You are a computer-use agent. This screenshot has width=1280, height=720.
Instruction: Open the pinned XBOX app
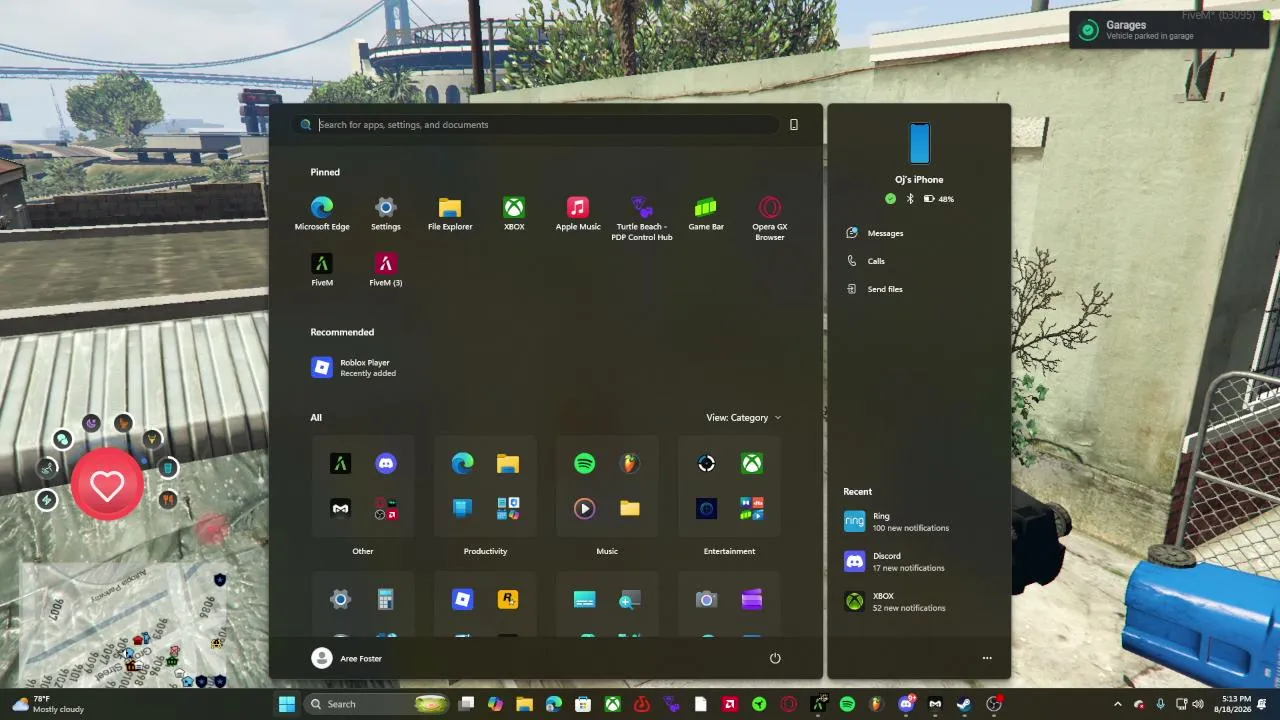514,213
